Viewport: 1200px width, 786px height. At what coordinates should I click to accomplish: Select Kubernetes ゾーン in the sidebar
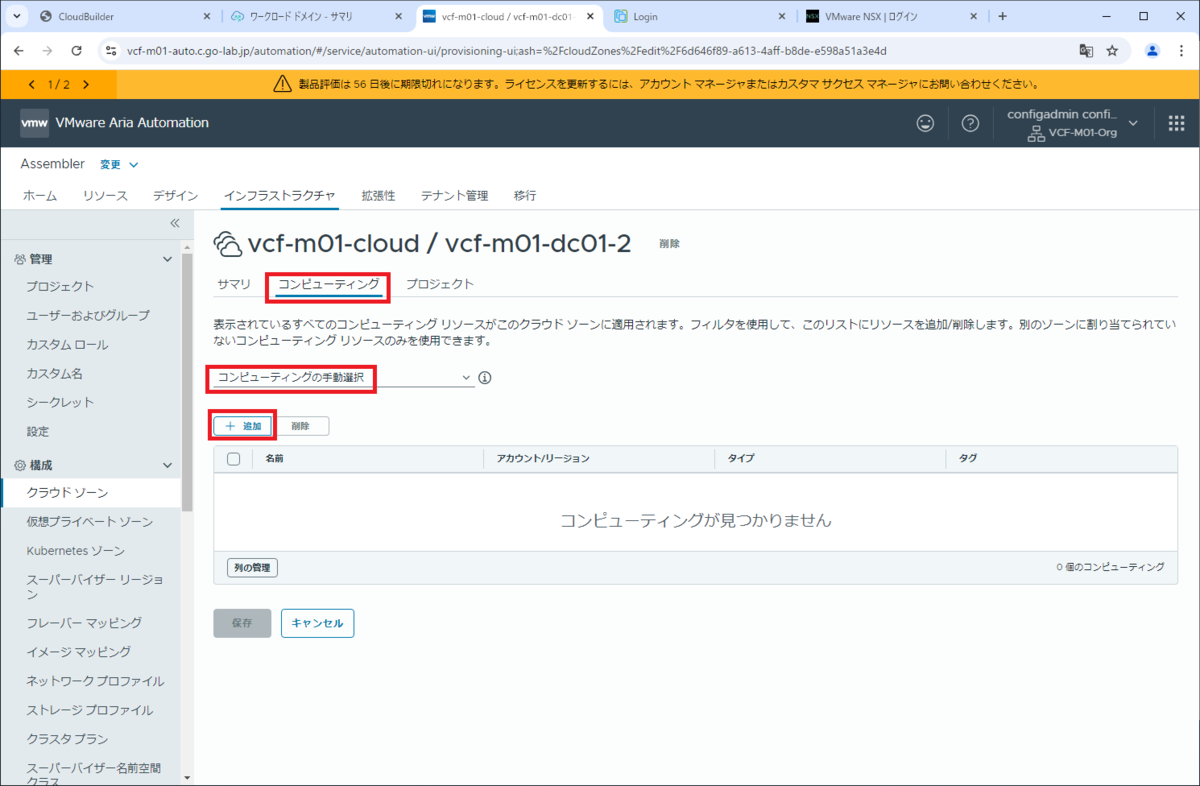click(76, 551)
